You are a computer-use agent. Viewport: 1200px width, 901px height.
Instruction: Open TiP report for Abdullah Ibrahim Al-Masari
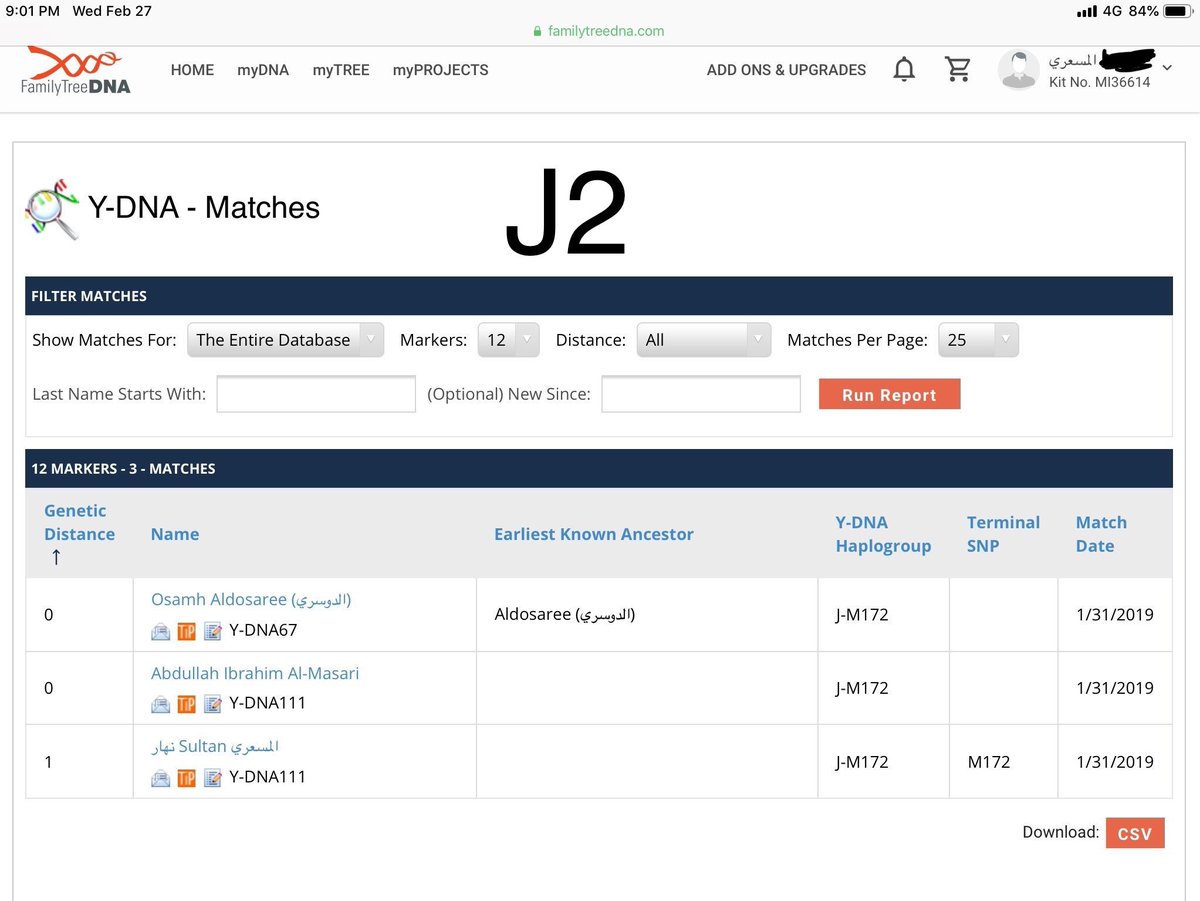(x=186, y=704)
